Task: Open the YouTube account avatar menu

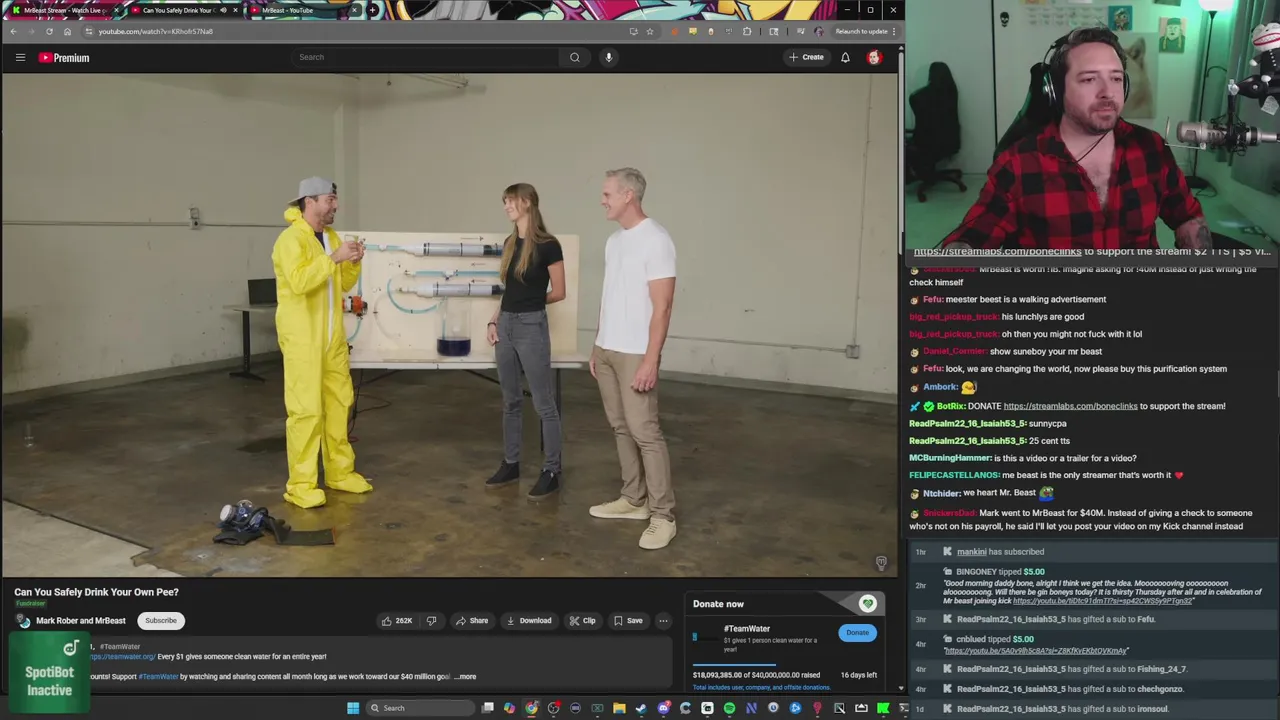Action: click(x=874, y=57)
